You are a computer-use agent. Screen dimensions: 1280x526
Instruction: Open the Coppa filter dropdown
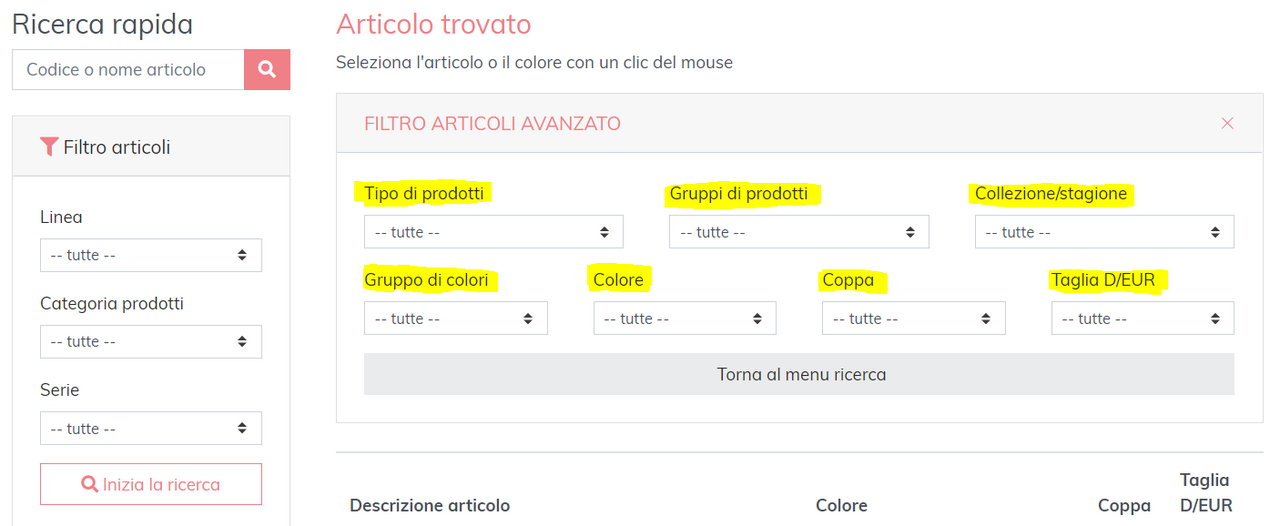(x=913, y=319)
